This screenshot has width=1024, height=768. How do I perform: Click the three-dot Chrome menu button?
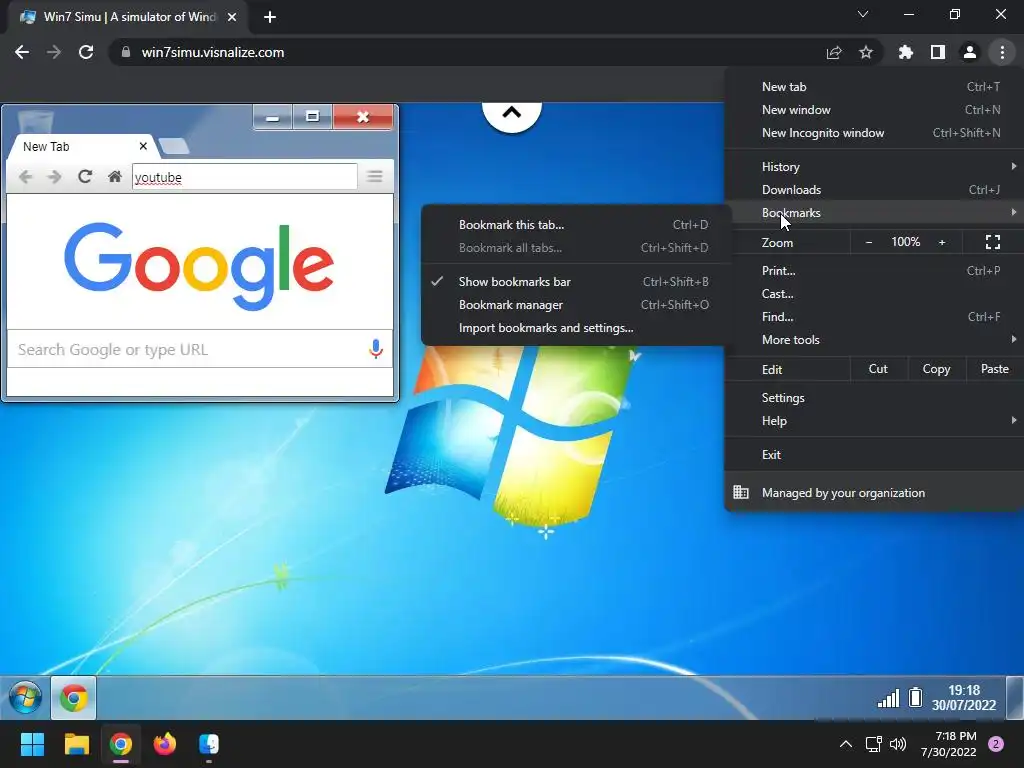coord(1002,52)
